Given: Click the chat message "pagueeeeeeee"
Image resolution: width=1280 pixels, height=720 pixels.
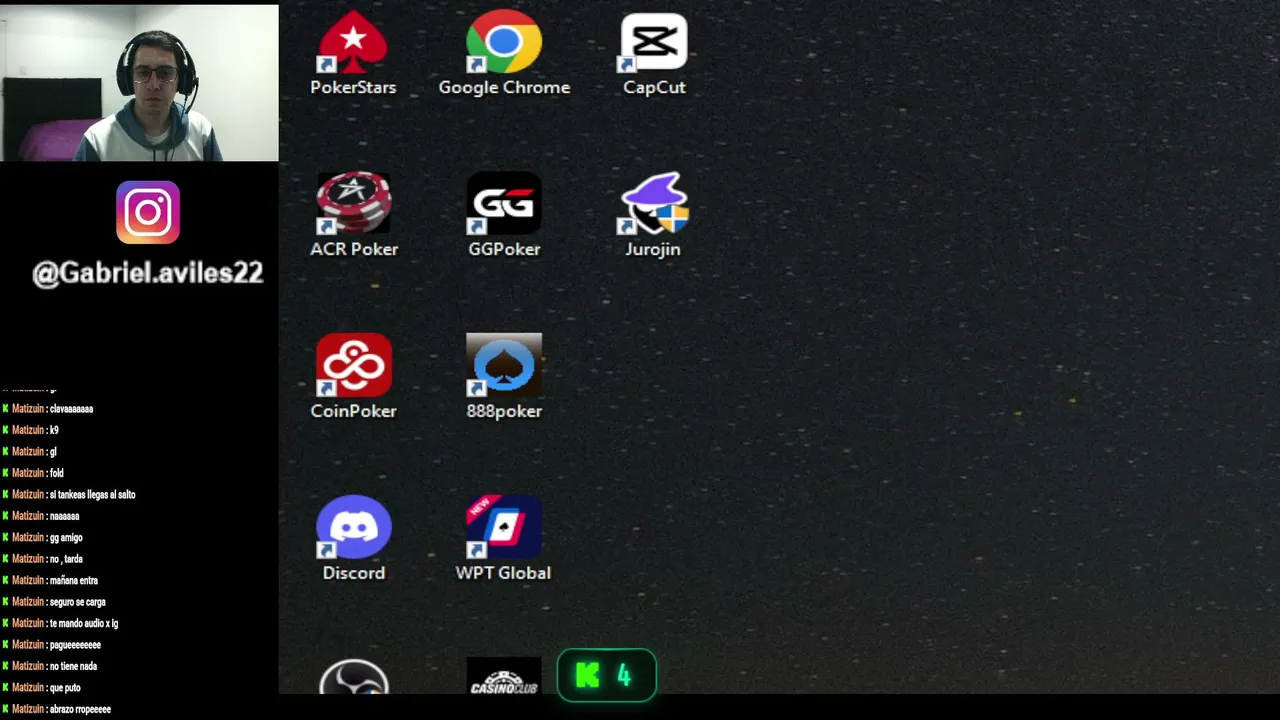Looking at the screenshot, I should point(75,645).
